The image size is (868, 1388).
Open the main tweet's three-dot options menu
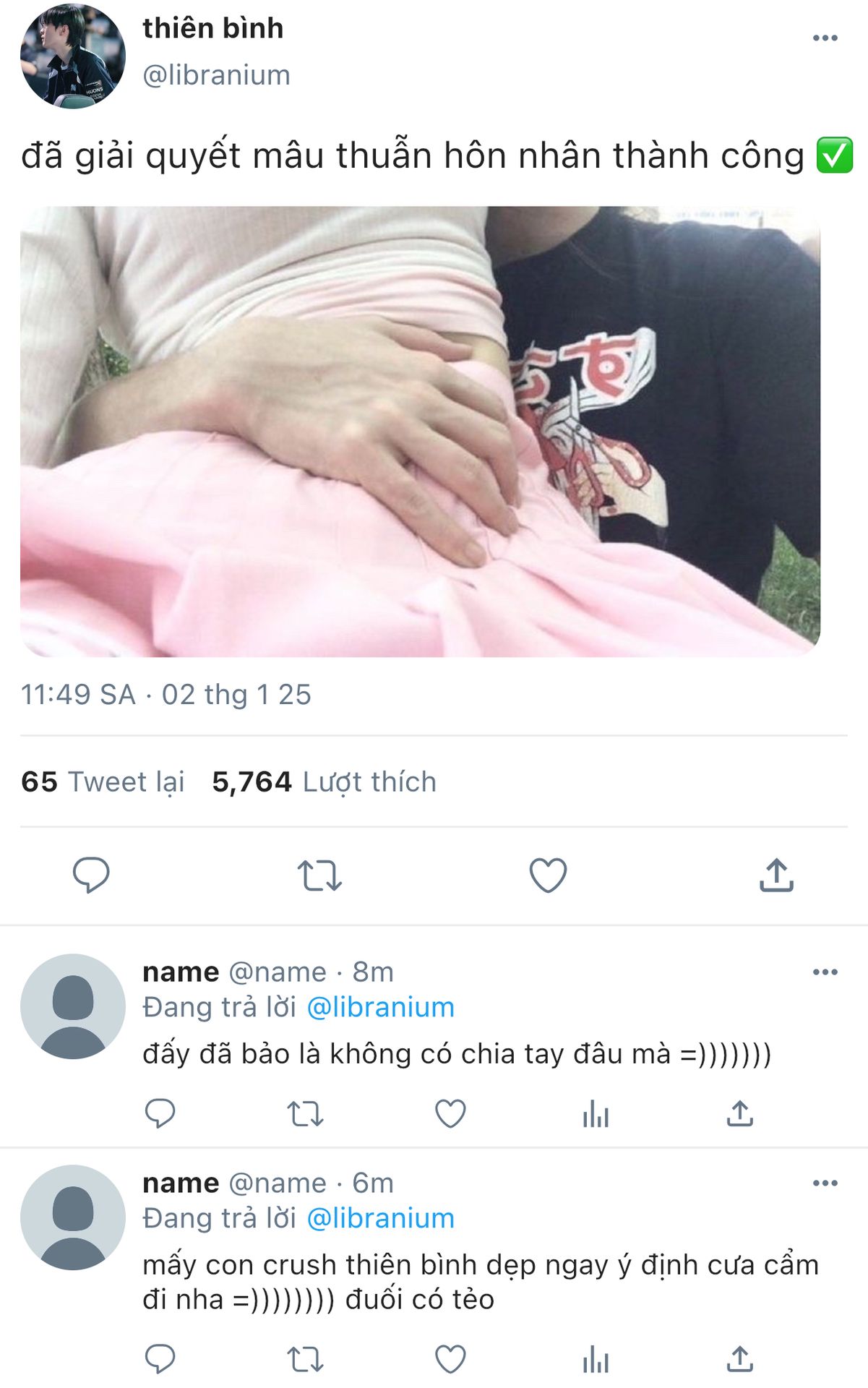[825, 38]
